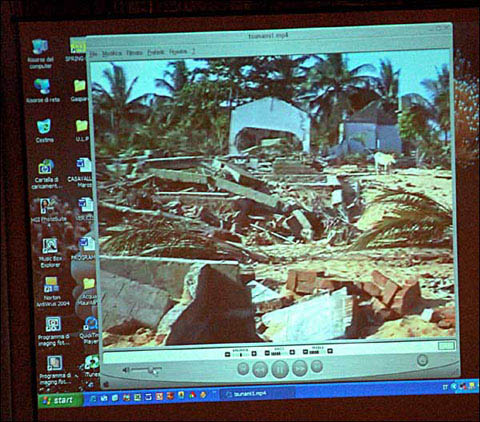Click the rewind button in QuickTime

coord(260,369)
